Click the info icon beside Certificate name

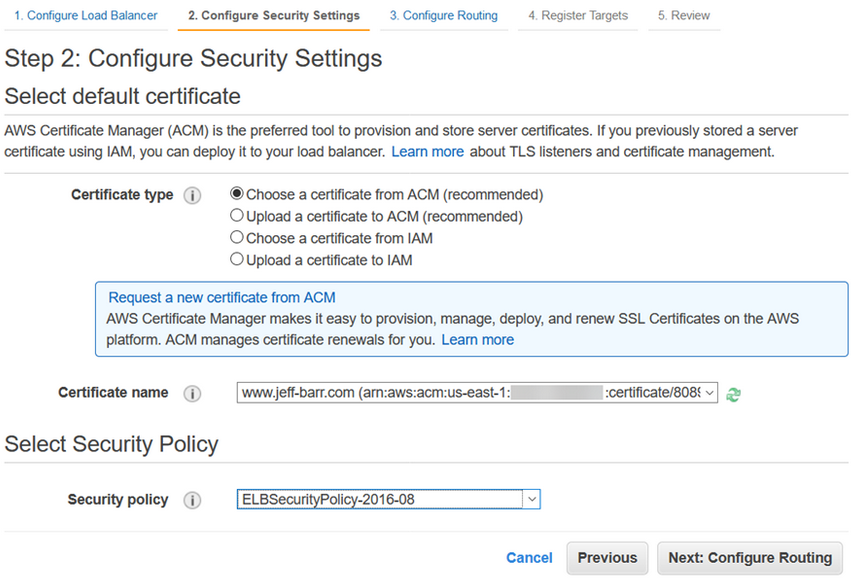193,393
